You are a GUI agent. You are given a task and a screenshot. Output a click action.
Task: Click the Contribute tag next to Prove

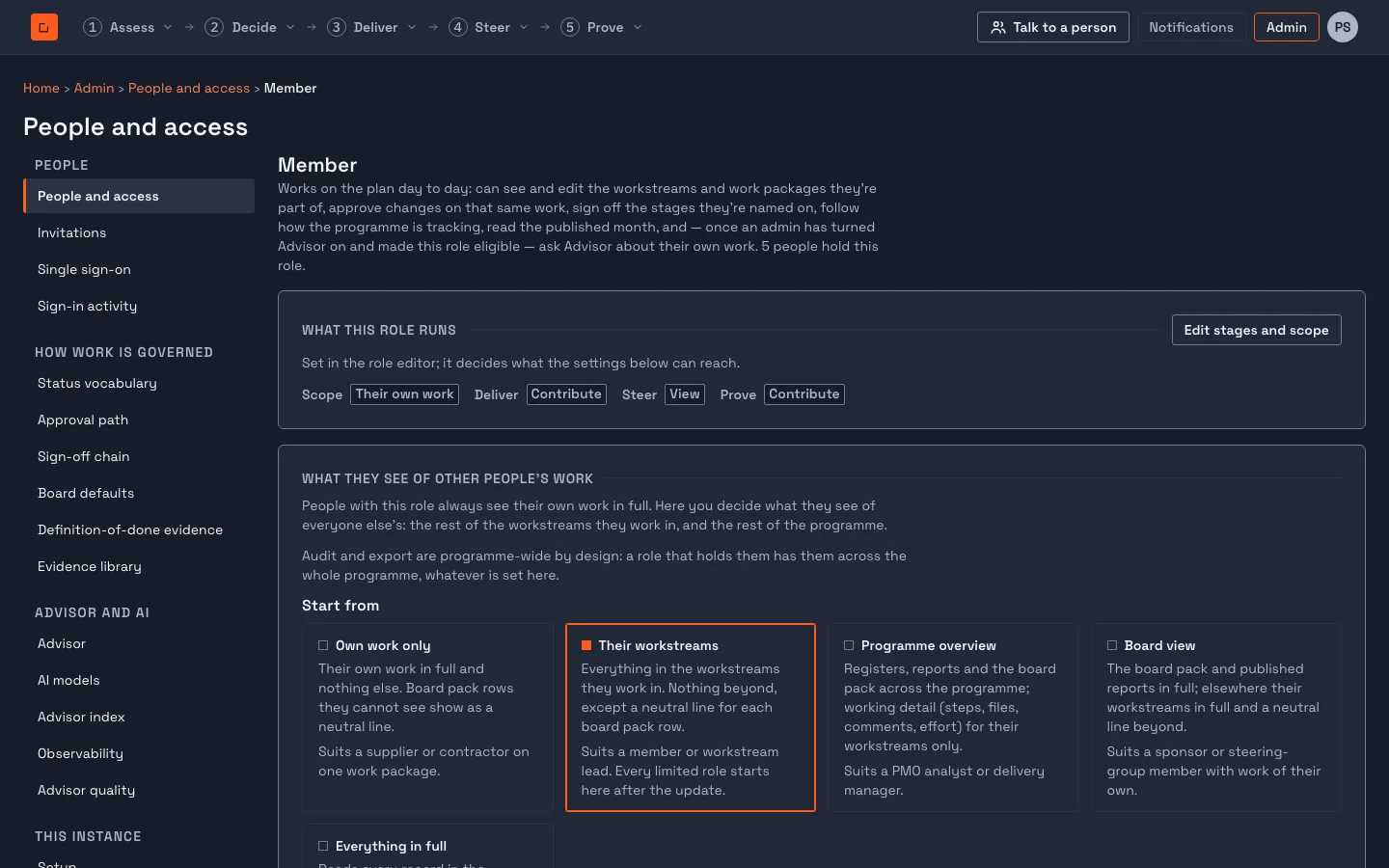click(x=804, y=394)
